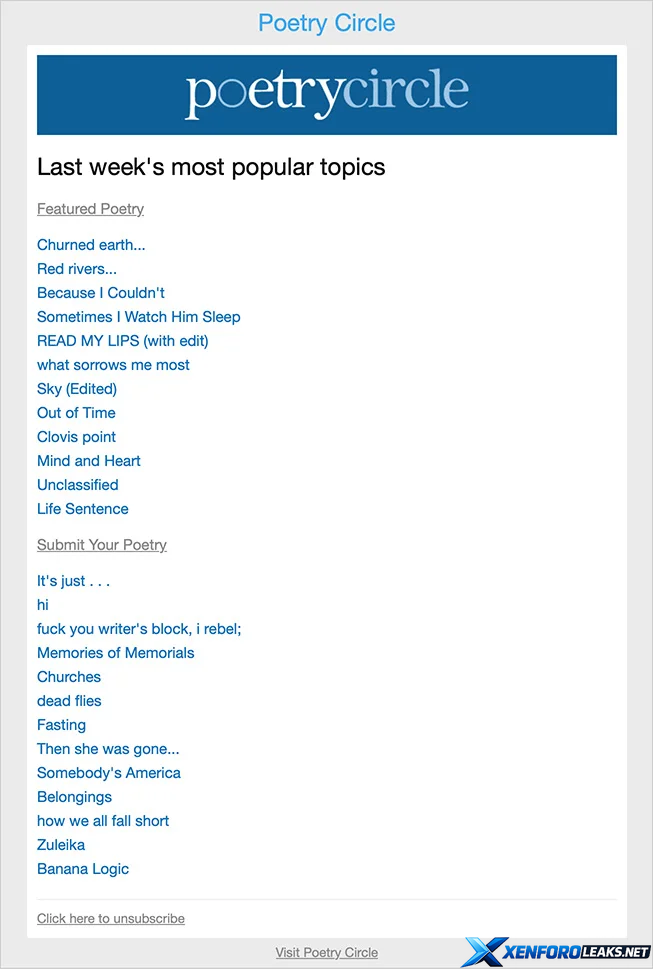Open 'Memories of Memorials' topic
This screenshot has width=653, height=969.
115,653
